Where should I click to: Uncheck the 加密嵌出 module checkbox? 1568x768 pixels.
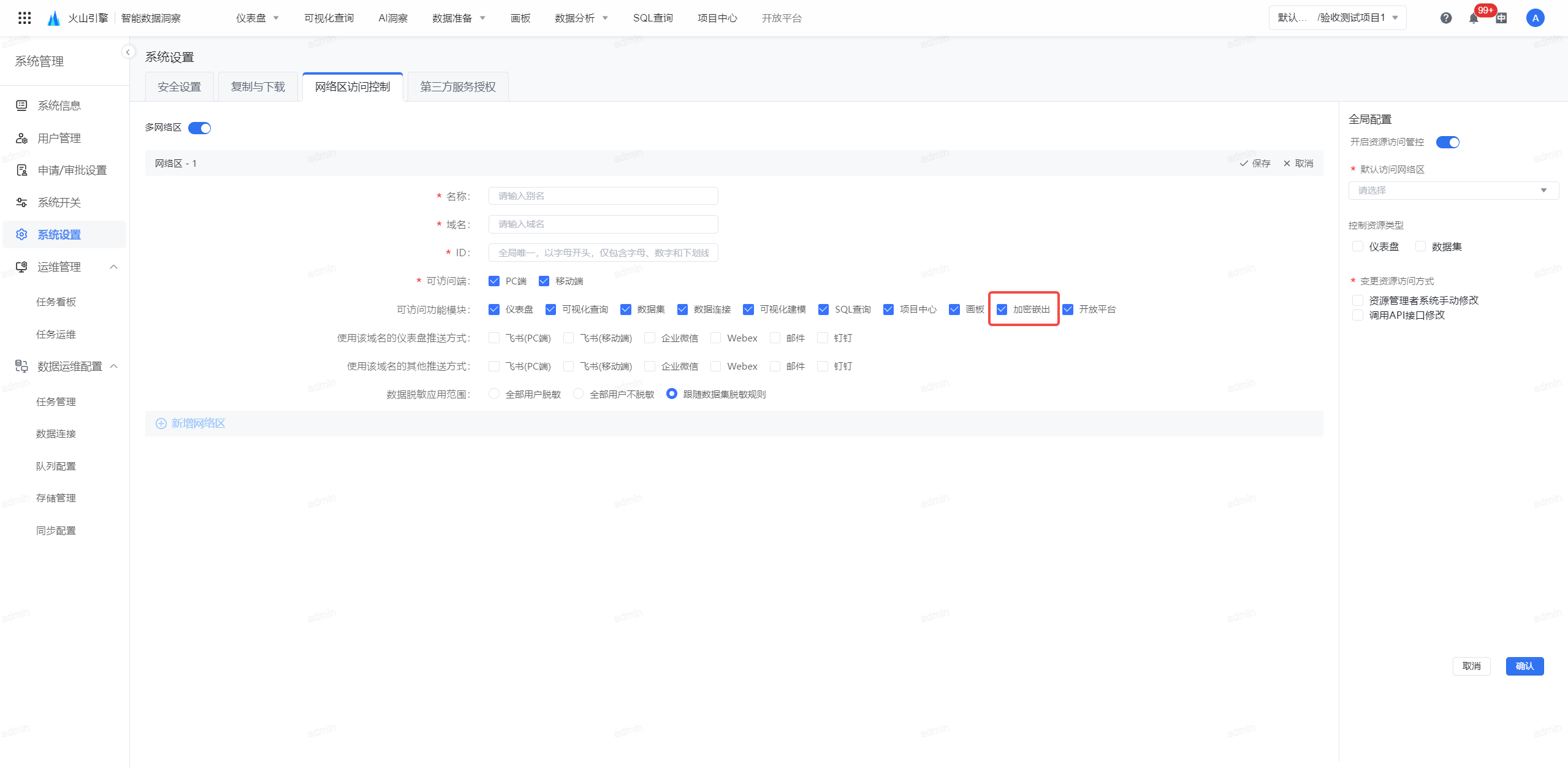[1002, 309]
